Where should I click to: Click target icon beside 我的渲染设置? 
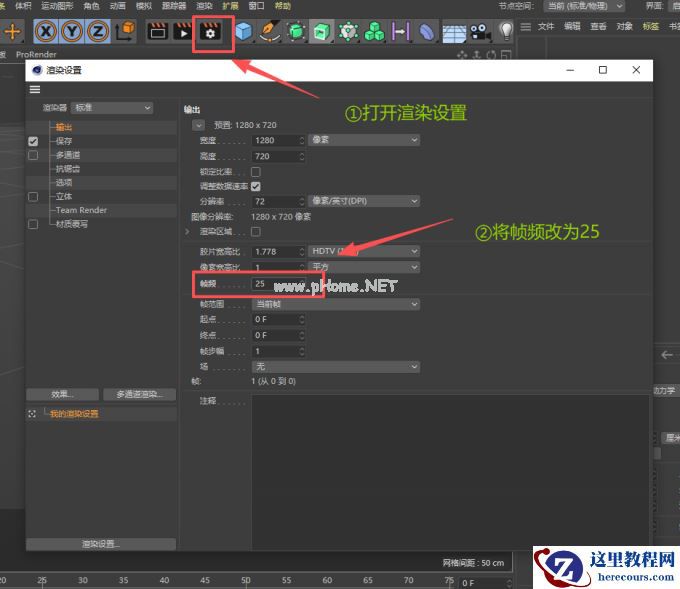click(x=32, y=414)
